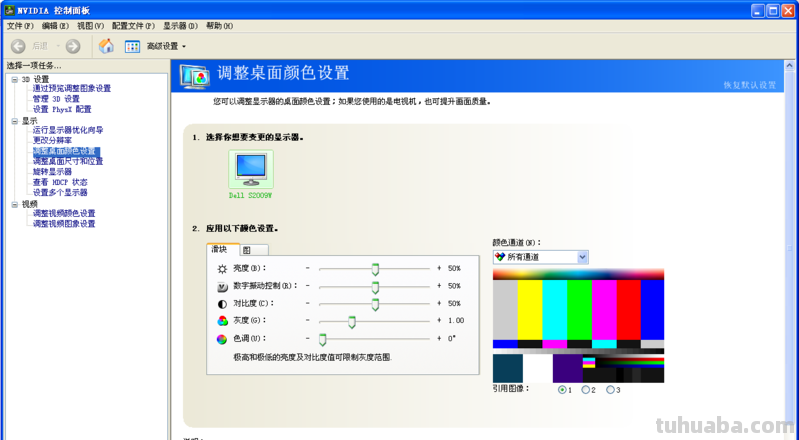
Task: Open the 编辑(E) menu
Action: pyautogui.click(x=55, y=25)
